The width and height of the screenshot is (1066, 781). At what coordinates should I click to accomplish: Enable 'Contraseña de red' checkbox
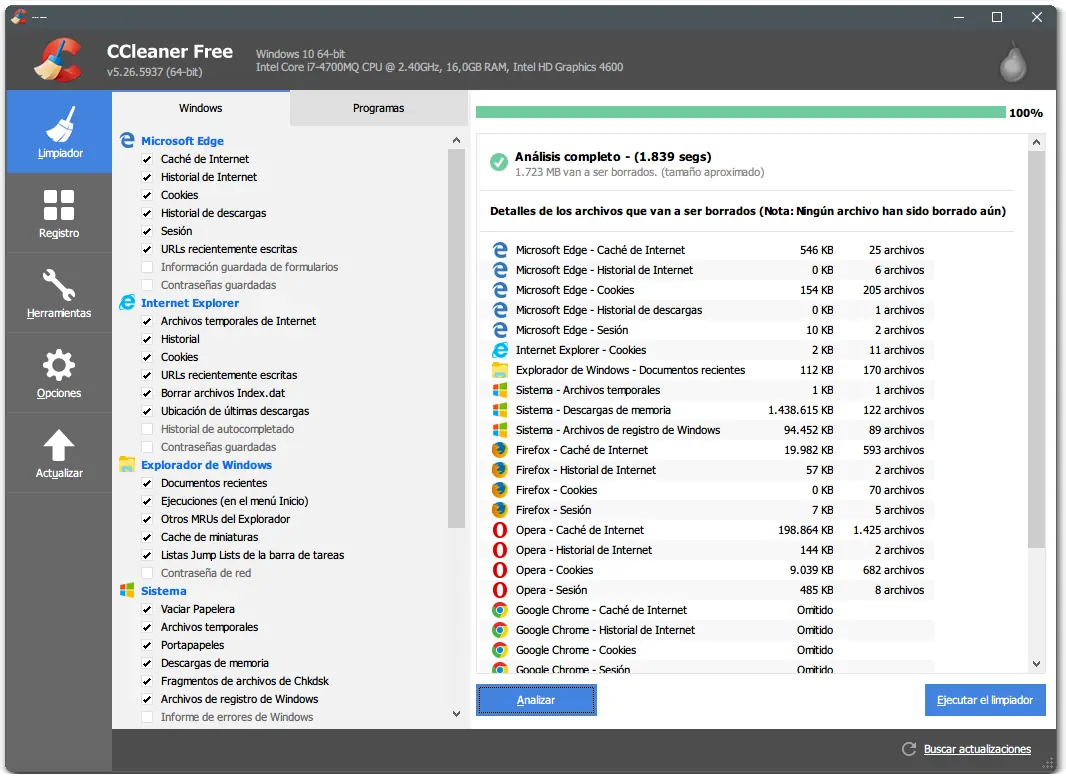146,573
